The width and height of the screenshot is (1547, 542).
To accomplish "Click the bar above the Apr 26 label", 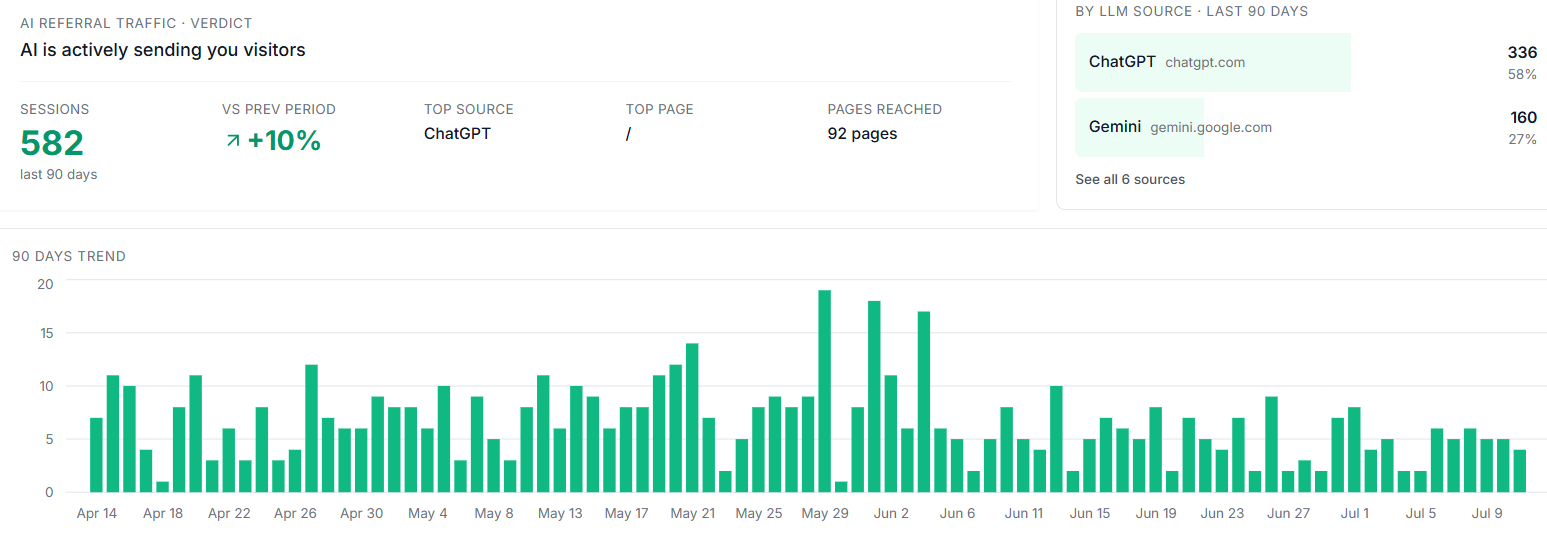I will (295, 471).
